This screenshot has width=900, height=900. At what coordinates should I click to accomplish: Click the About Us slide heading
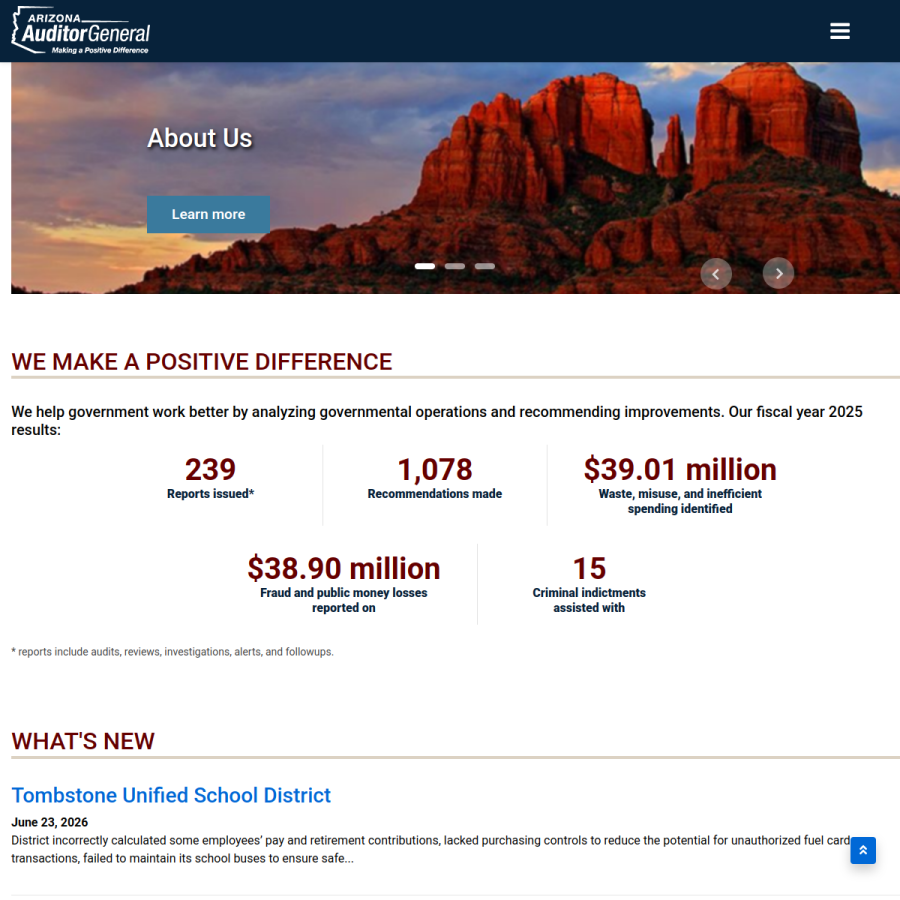(x=200, y=138)
